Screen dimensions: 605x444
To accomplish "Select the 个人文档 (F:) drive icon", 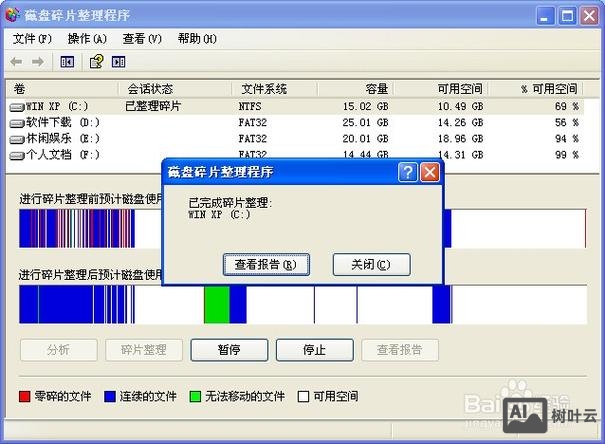I will click(17, 155).
